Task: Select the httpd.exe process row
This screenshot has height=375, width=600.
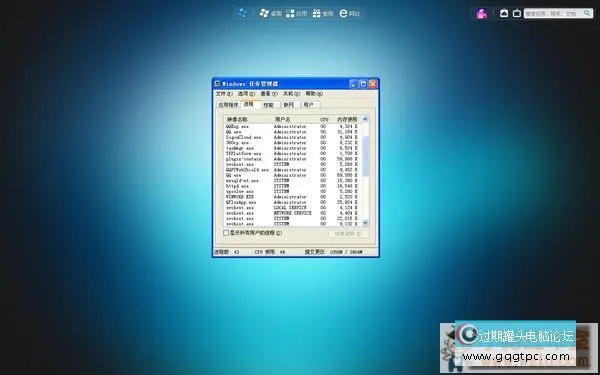Action: coord(292,186)
